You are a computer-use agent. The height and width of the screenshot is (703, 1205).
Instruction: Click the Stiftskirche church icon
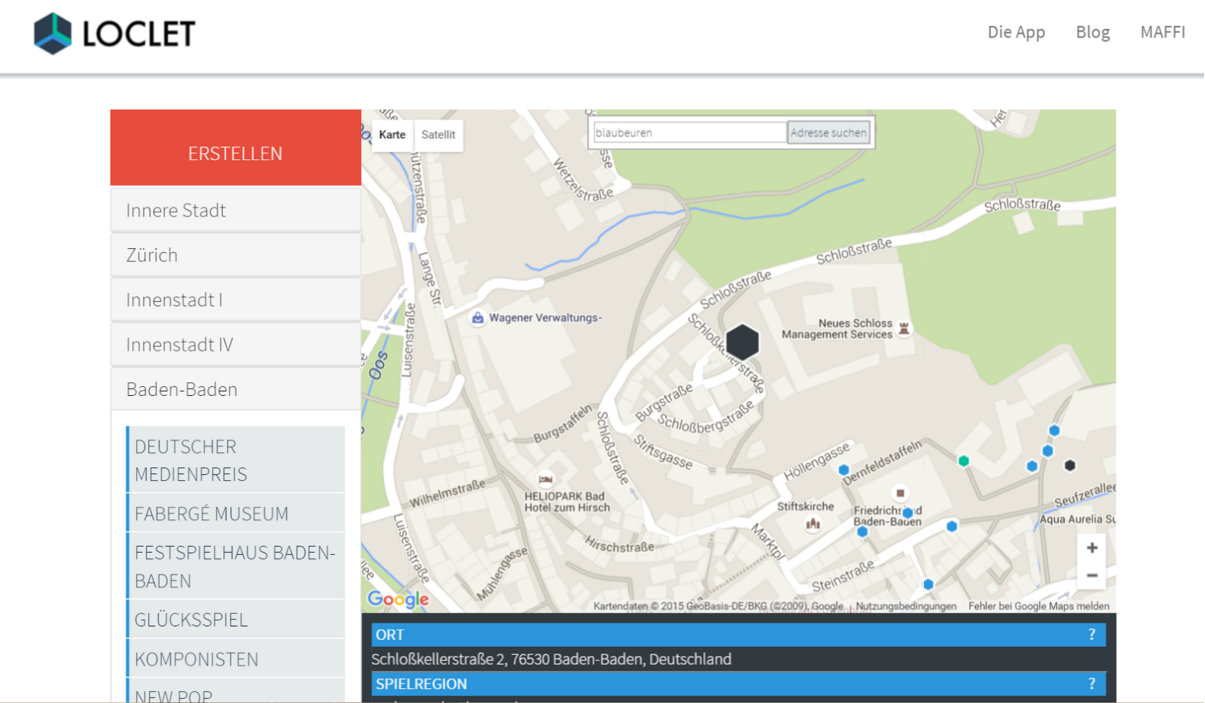(813, 522)
